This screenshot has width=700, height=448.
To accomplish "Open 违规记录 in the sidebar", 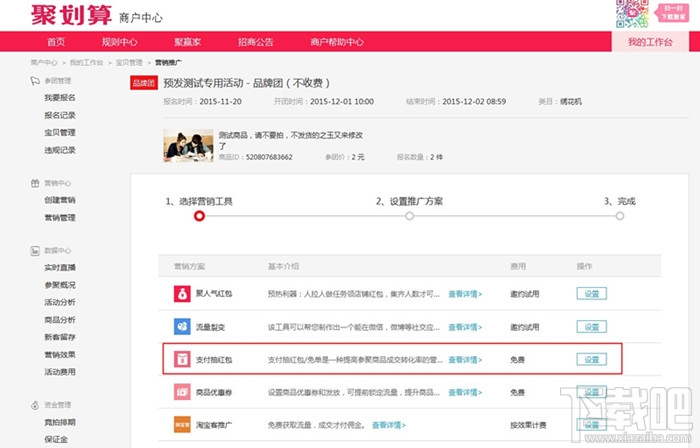I will (x=60, y=150).
